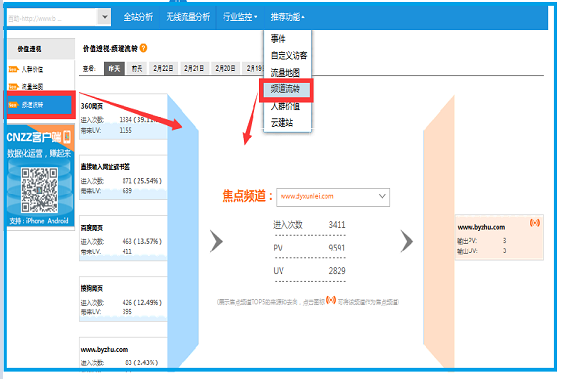
Task: Select the 2月20日 date tab
Action: [x=225, y=68]
